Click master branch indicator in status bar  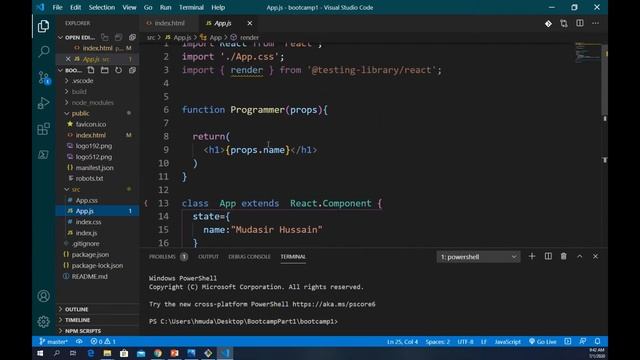point(53,341)
